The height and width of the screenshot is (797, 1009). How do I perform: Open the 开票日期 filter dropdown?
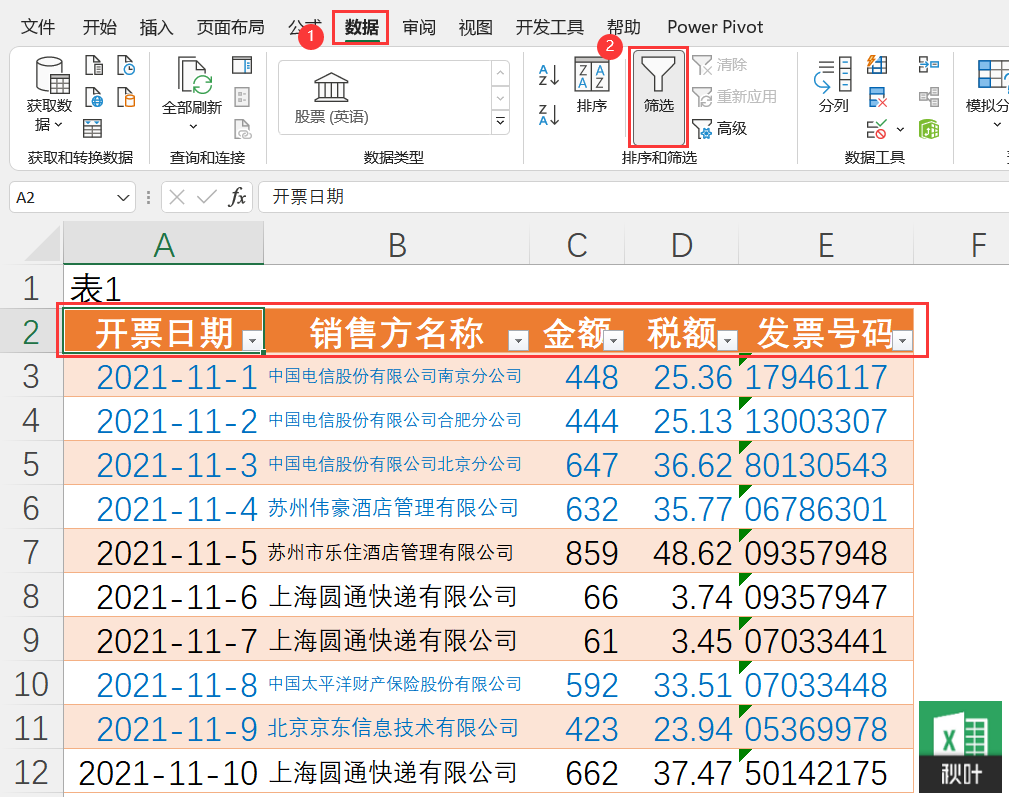pos(253,341)
